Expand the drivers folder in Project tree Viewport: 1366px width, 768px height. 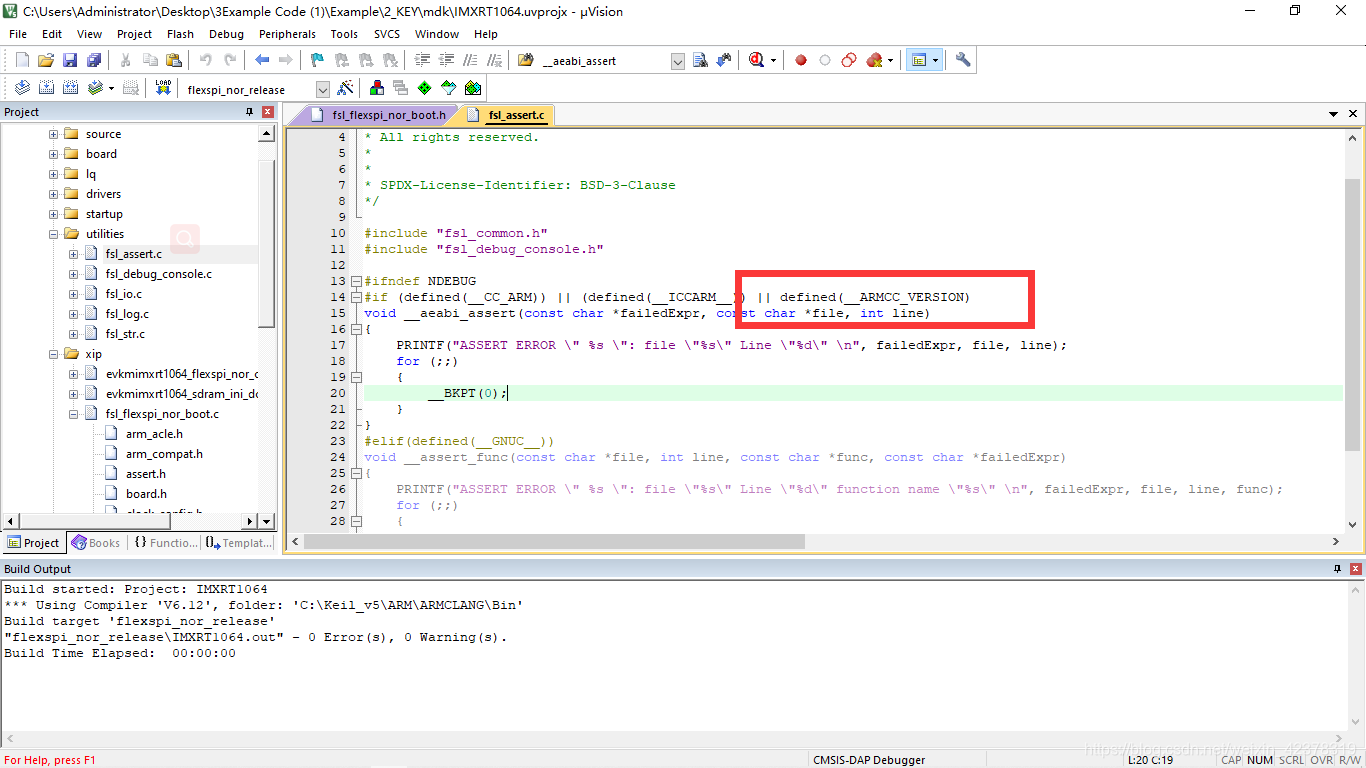pos(54,193)
